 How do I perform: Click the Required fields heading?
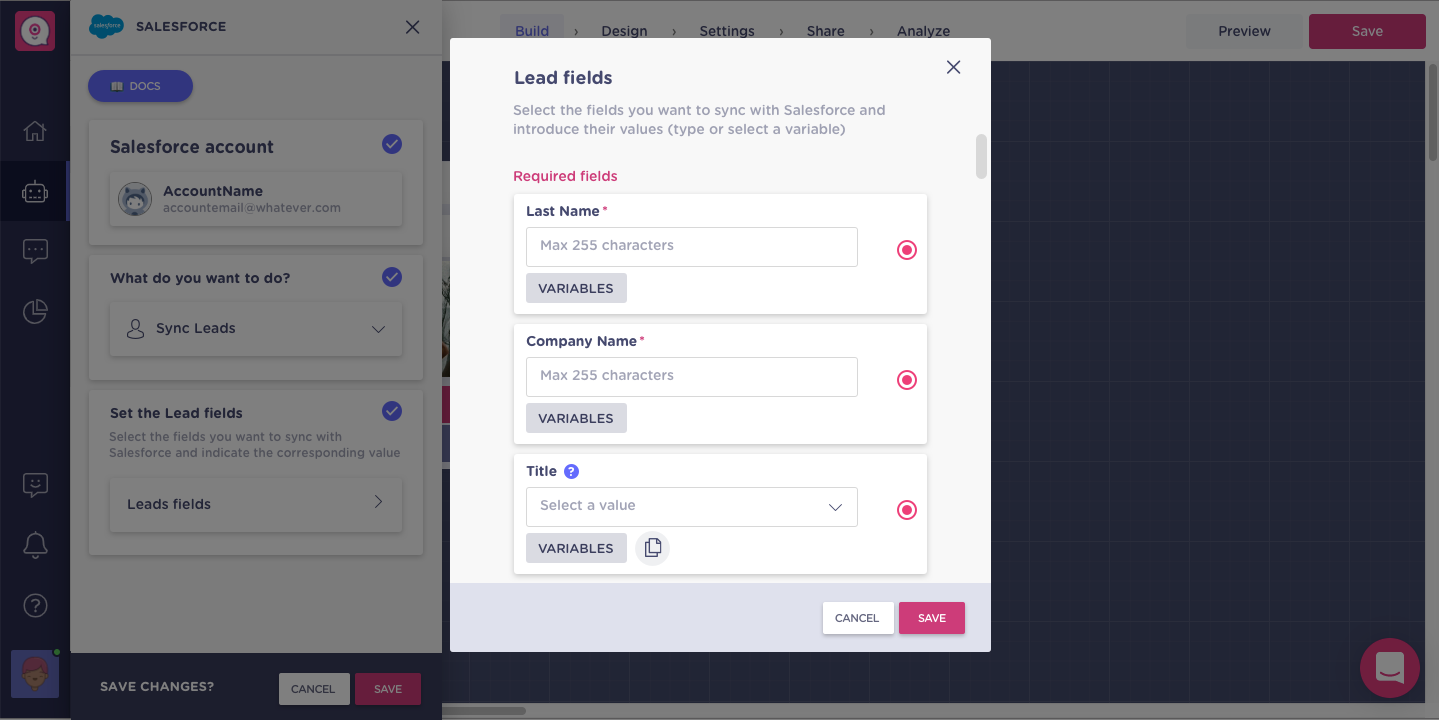[565, 176]
